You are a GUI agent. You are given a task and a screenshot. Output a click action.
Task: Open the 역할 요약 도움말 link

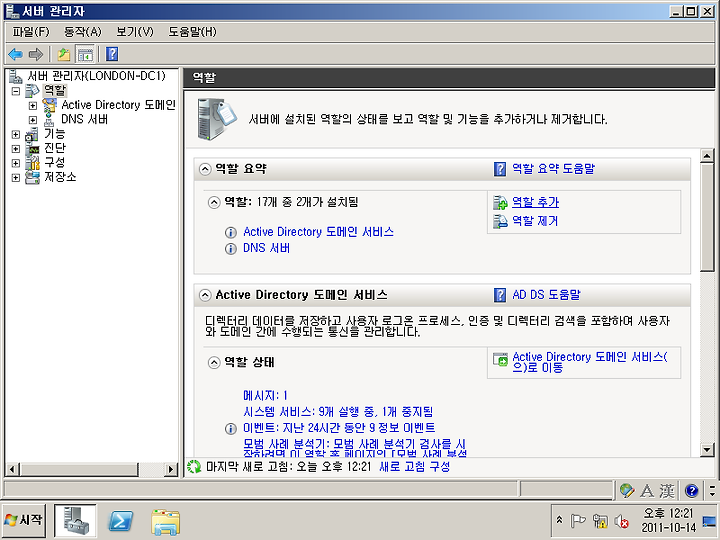(553, 169)
